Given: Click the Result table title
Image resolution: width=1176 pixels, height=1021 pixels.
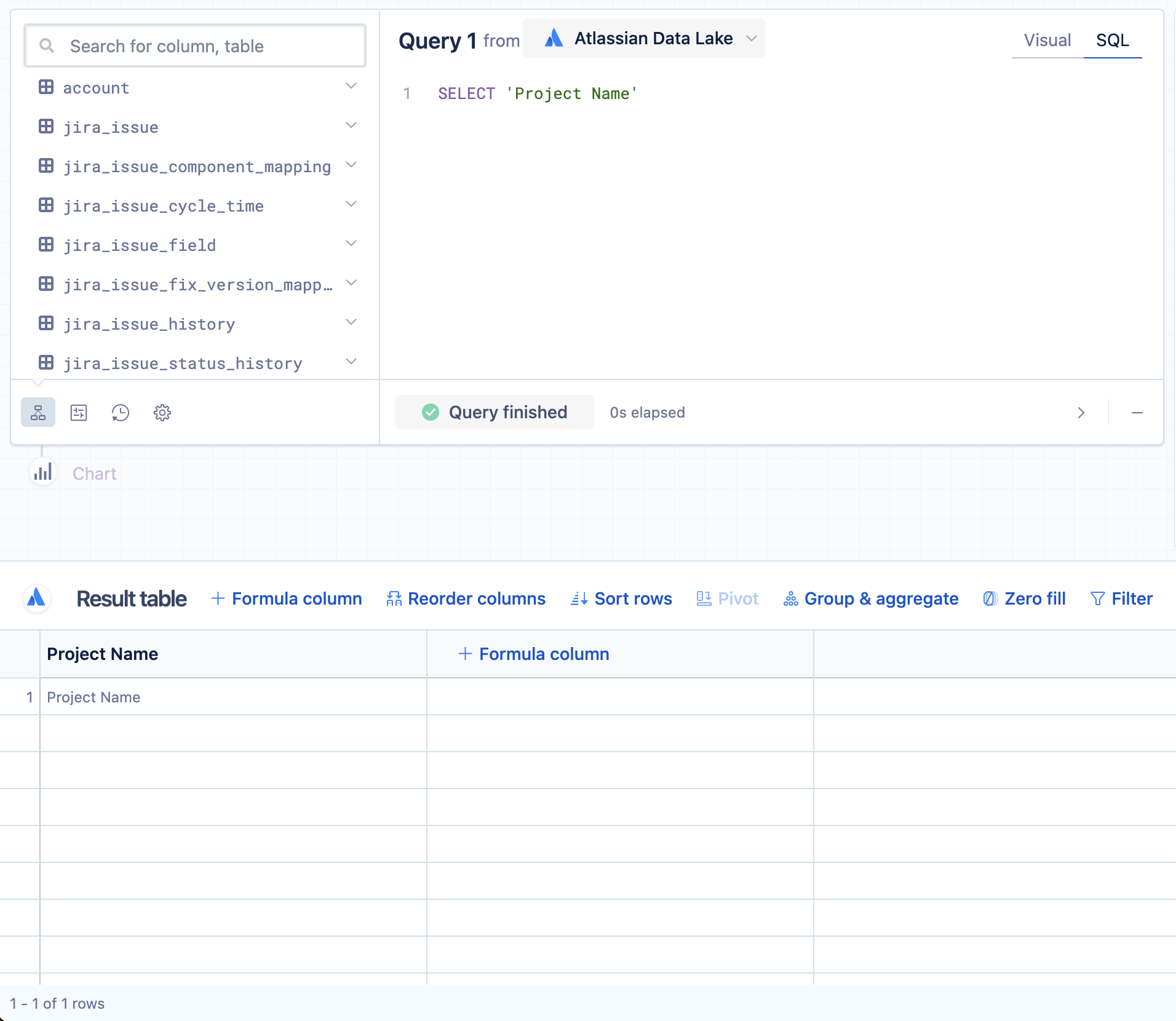Looking at the screenshot, I should (x=132, y=598).
